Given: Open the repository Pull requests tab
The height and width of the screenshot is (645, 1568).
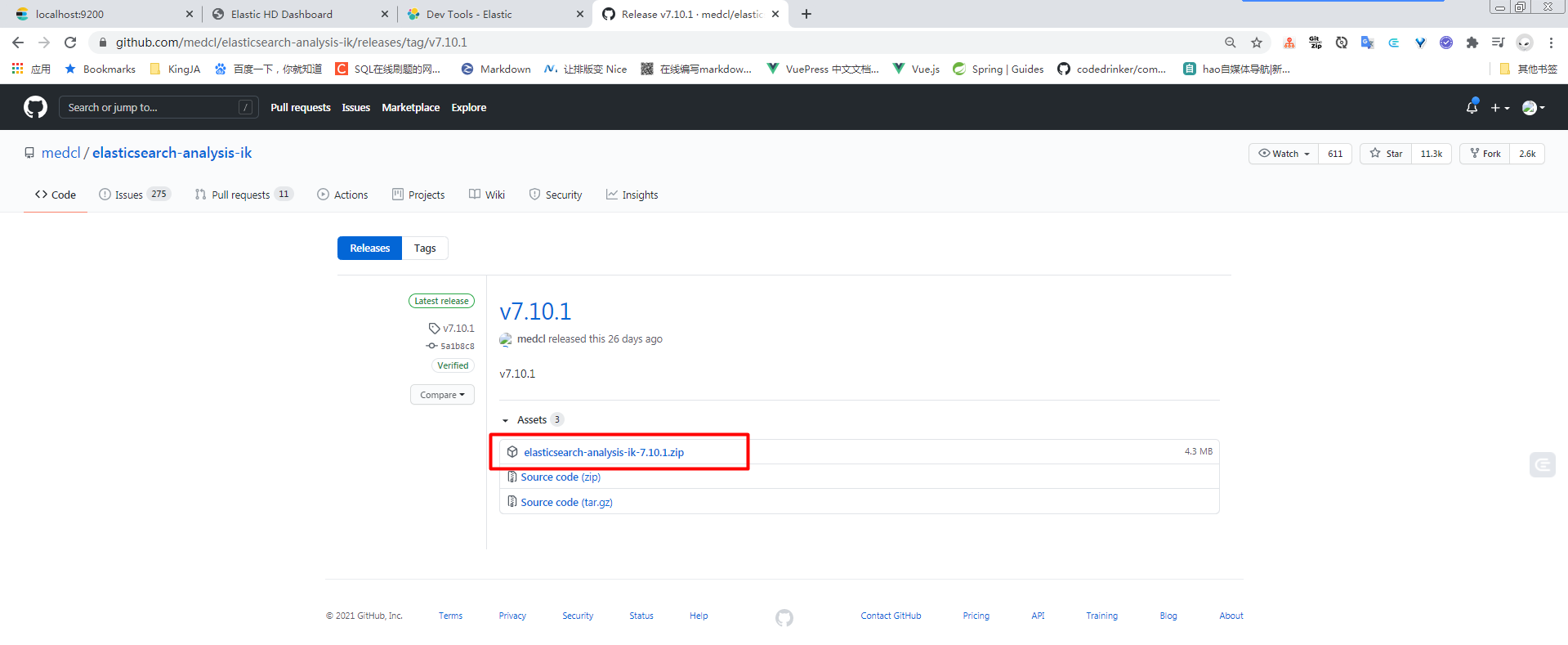Looking at the screenshot, I should (x=243, y=195).
